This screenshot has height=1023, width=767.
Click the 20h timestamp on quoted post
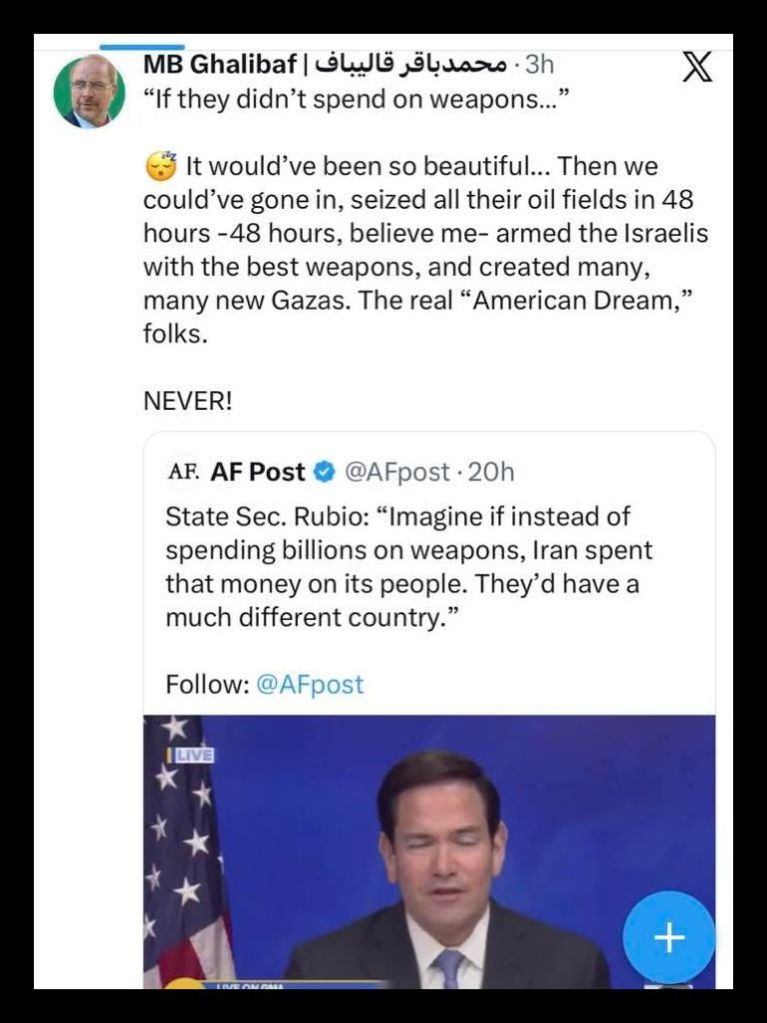pyautogui.click(x=491, y=471)
